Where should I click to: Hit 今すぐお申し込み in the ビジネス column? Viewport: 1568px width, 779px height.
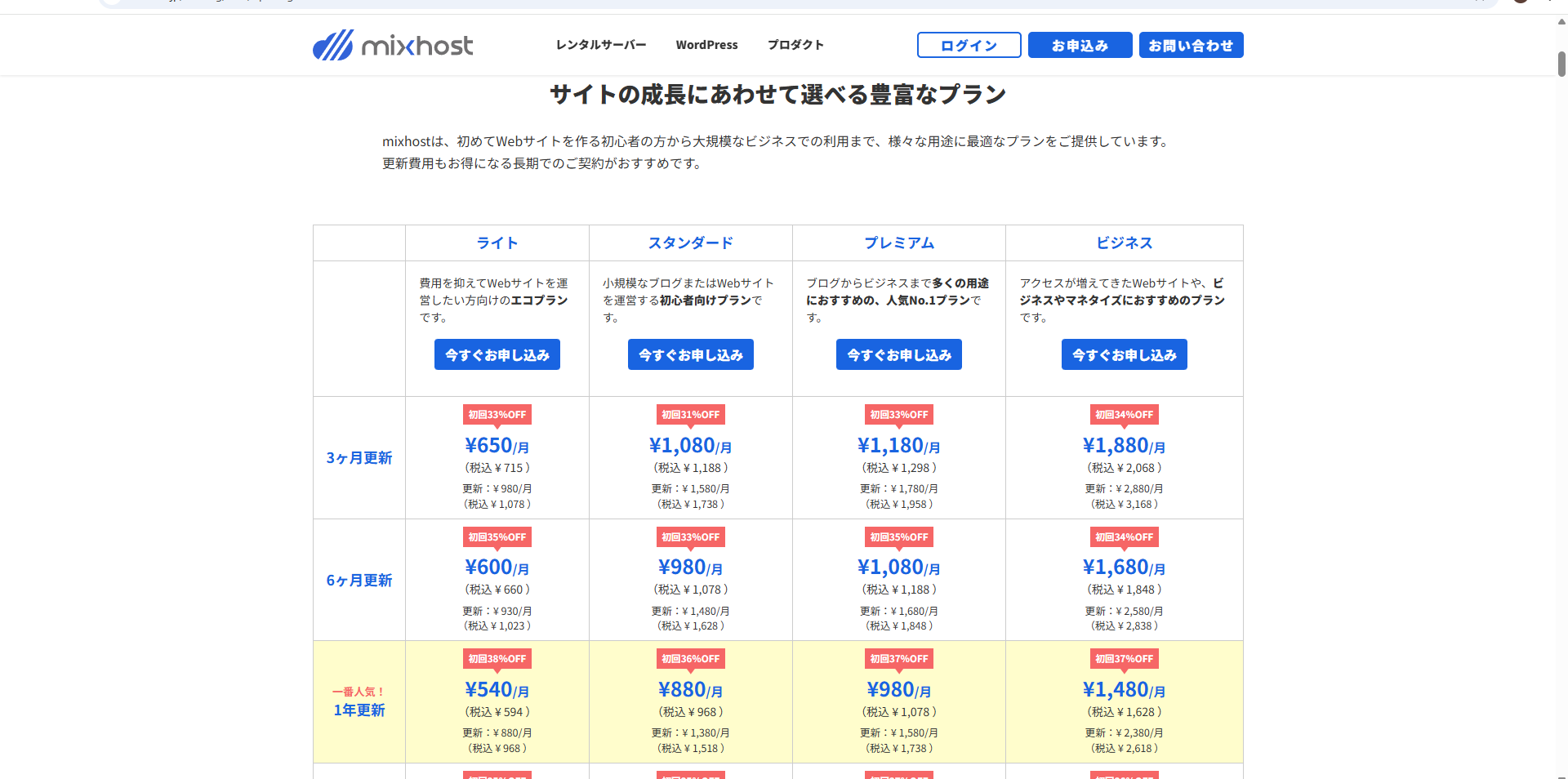(x=1124, y=355)
